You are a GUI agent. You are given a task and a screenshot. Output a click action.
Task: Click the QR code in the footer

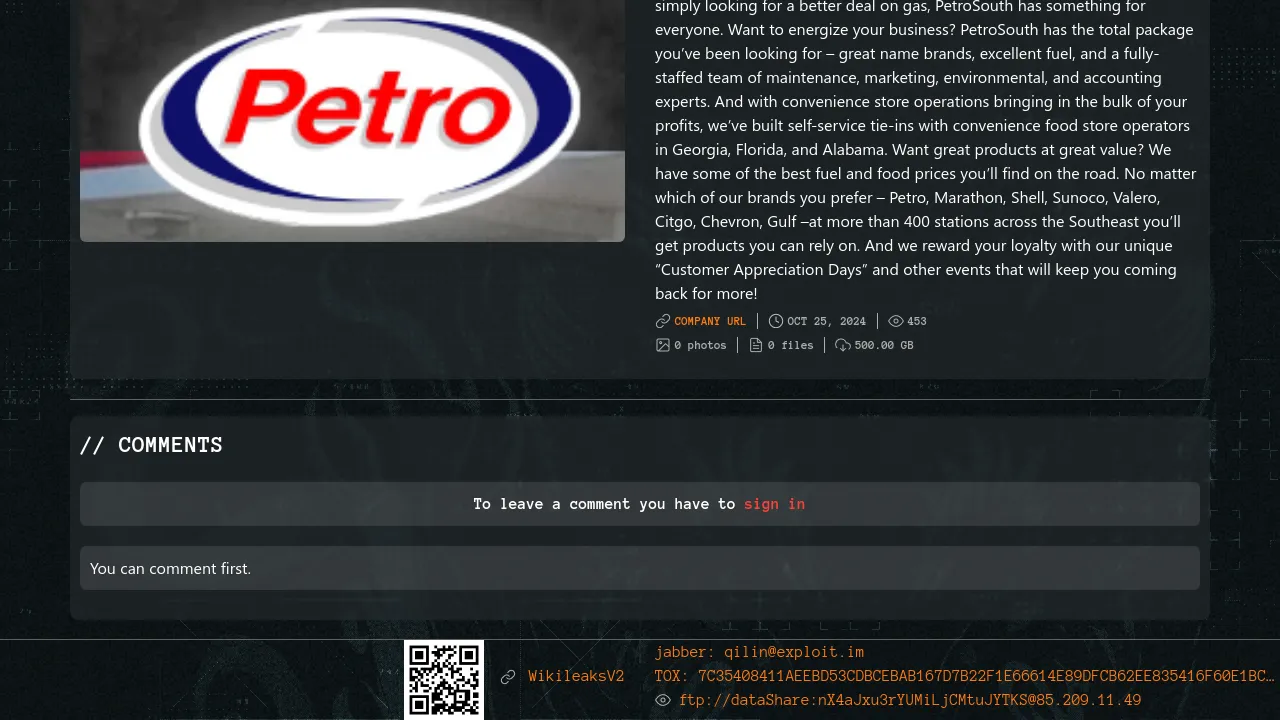pyautogui.click(x=444, y=679)
